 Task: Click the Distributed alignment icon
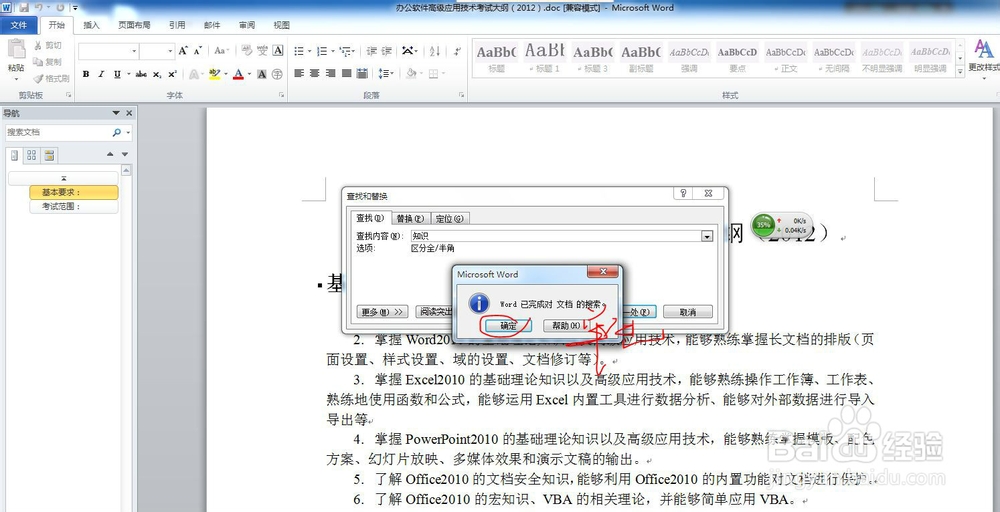[x=362, y=73]
